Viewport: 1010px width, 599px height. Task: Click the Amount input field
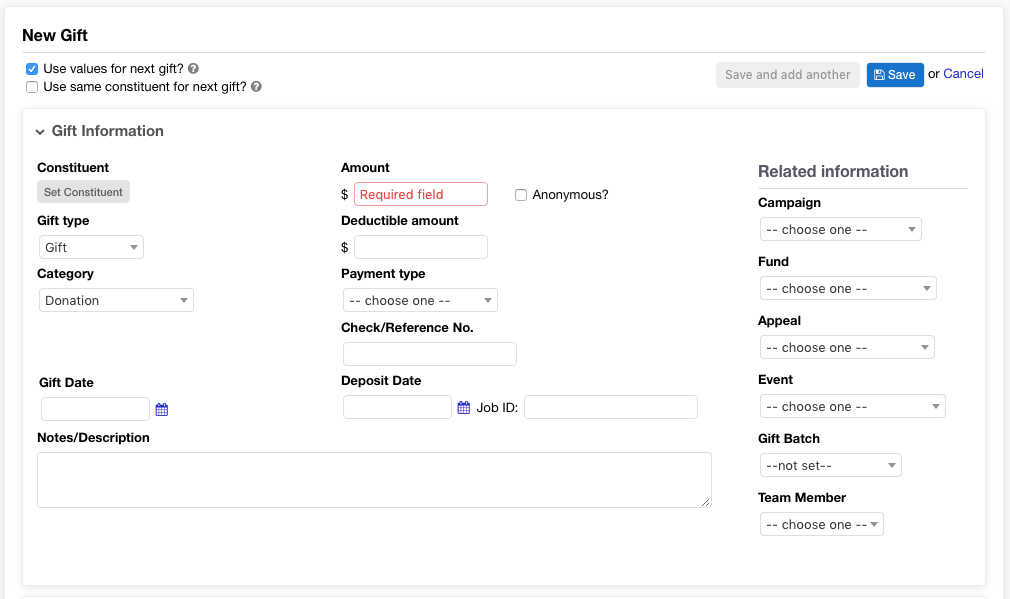click(x=421, y=194)
